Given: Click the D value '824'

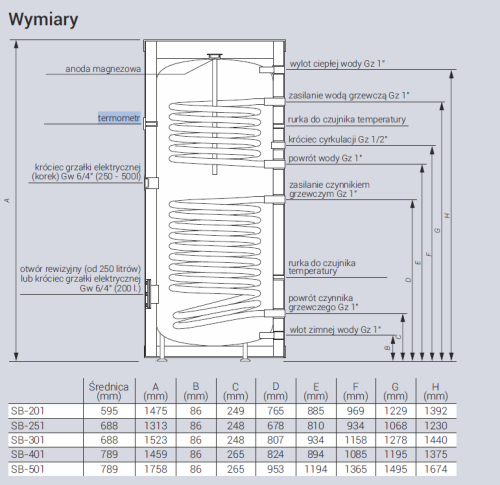Looking at the screenshot, I should (x=276, y=454).
